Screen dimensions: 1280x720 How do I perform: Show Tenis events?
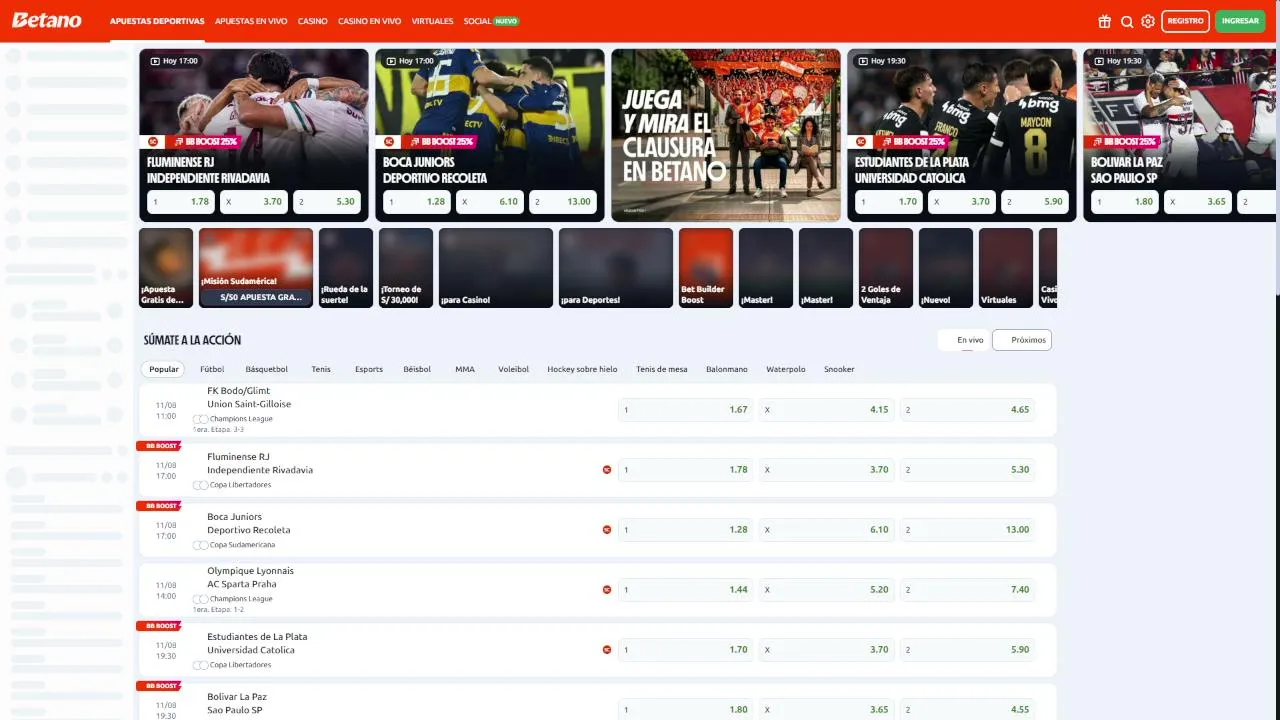(x=321, y=369)
